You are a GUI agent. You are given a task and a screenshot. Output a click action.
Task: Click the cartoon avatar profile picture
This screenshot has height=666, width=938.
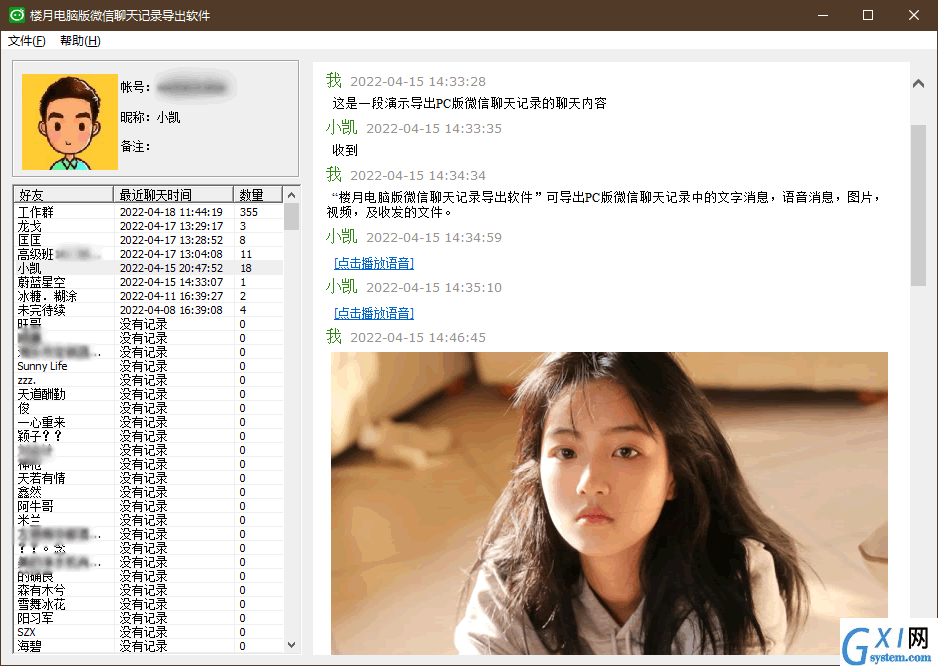pos(70,122)
